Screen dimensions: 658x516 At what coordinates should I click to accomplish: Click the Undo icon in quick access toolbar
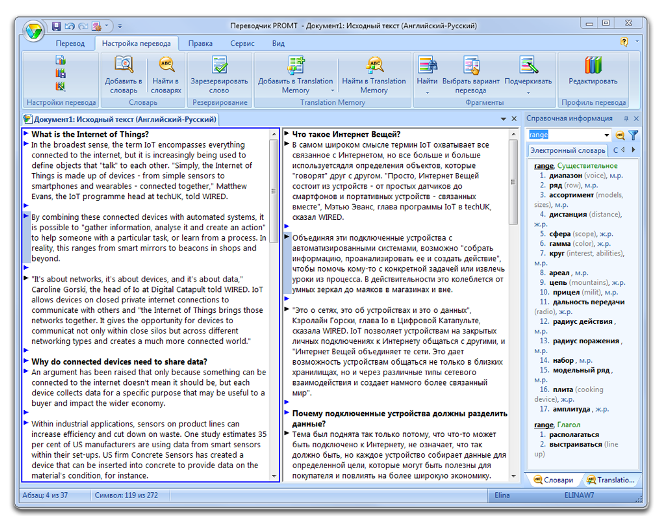[x=69, y=26]
